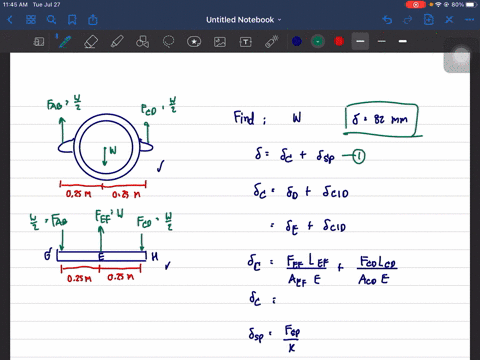
Task: Select the Eraser tool
Action: point(91,42)
